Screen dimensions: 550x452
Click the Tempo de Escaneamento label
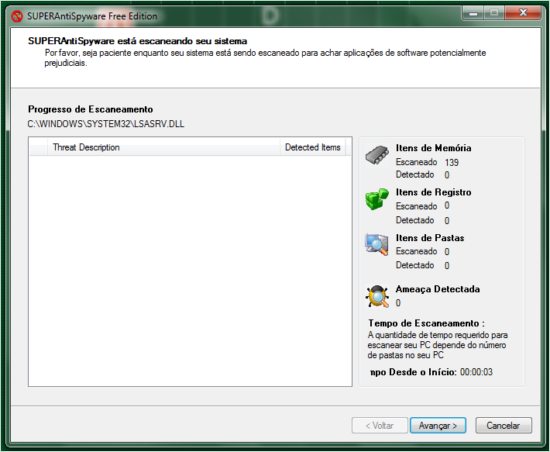pos(426,323)
